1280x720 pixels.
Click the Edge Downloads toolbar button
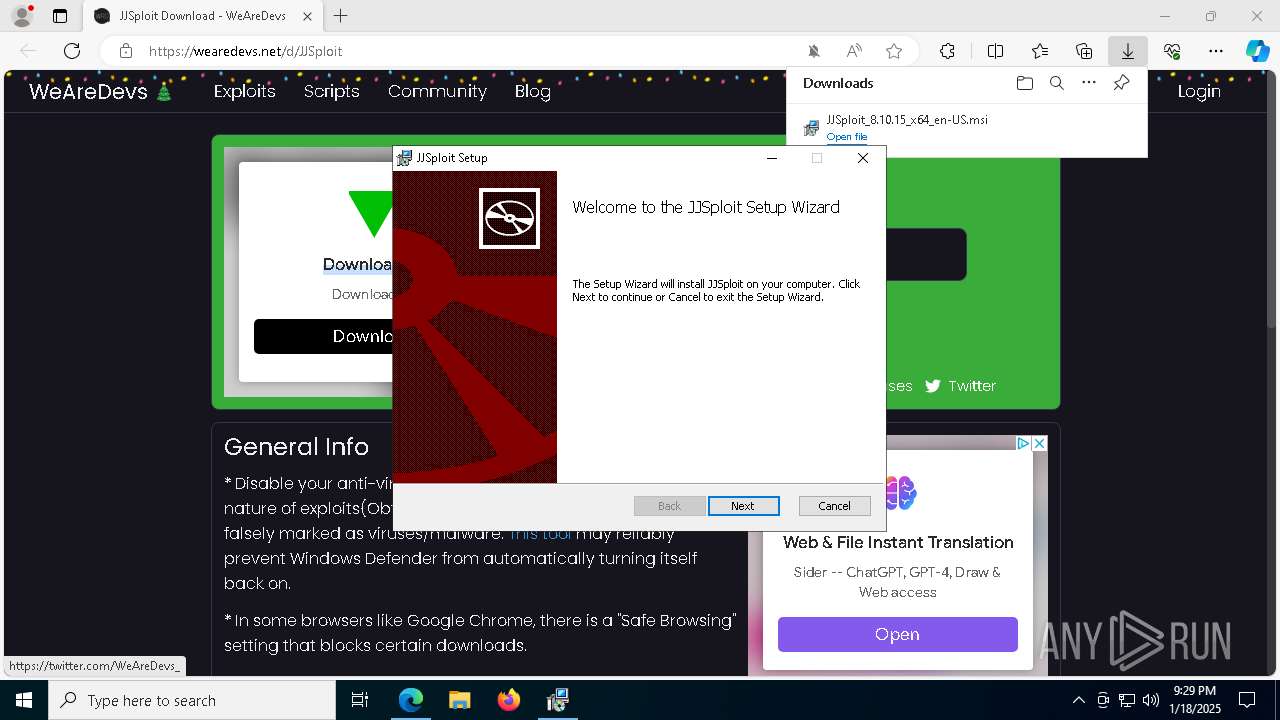click(1127, 51)
